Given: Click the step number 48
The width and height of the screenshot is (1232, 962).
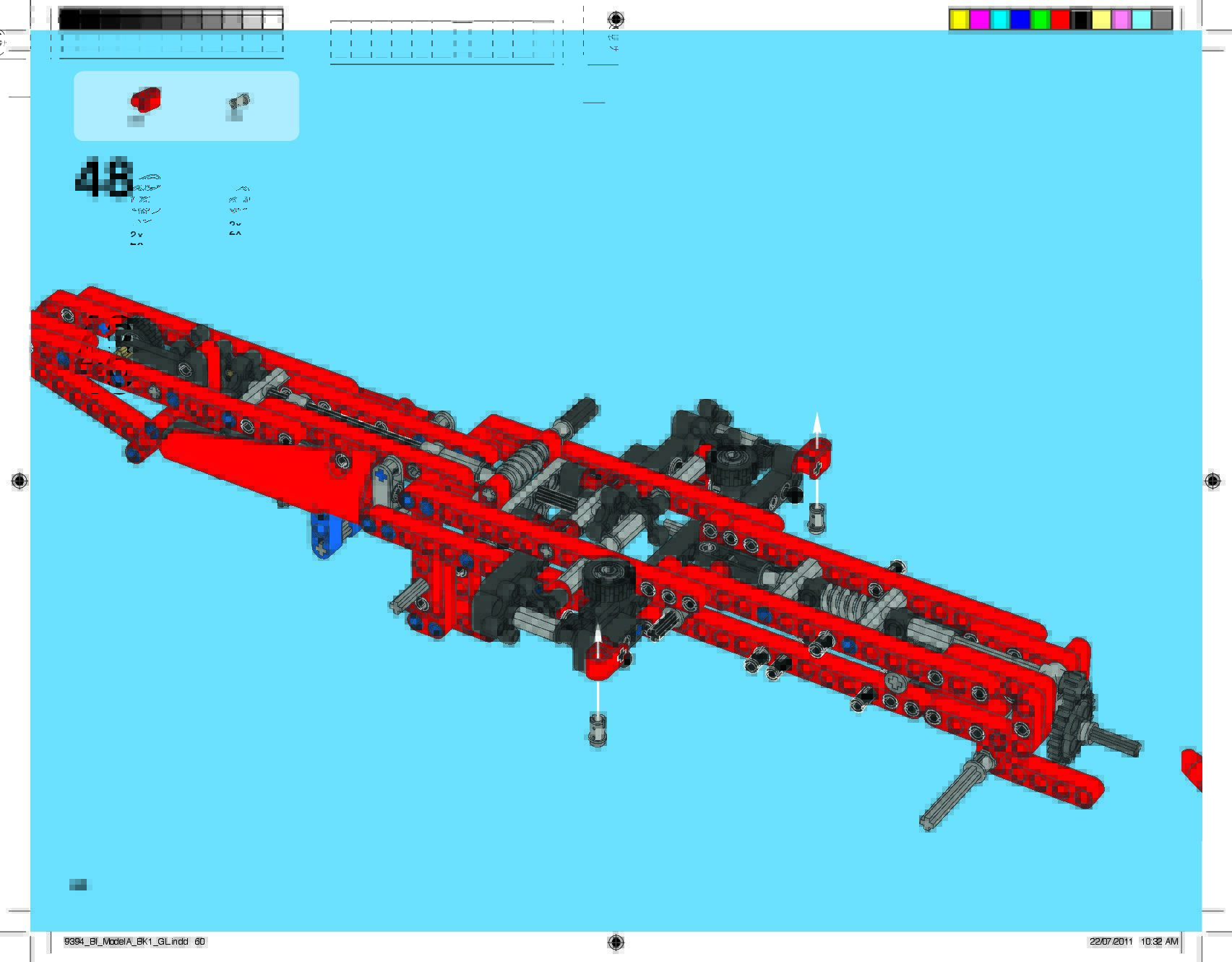Looking at the screenshot, I should pyautogui.click(x=104, y=178).
